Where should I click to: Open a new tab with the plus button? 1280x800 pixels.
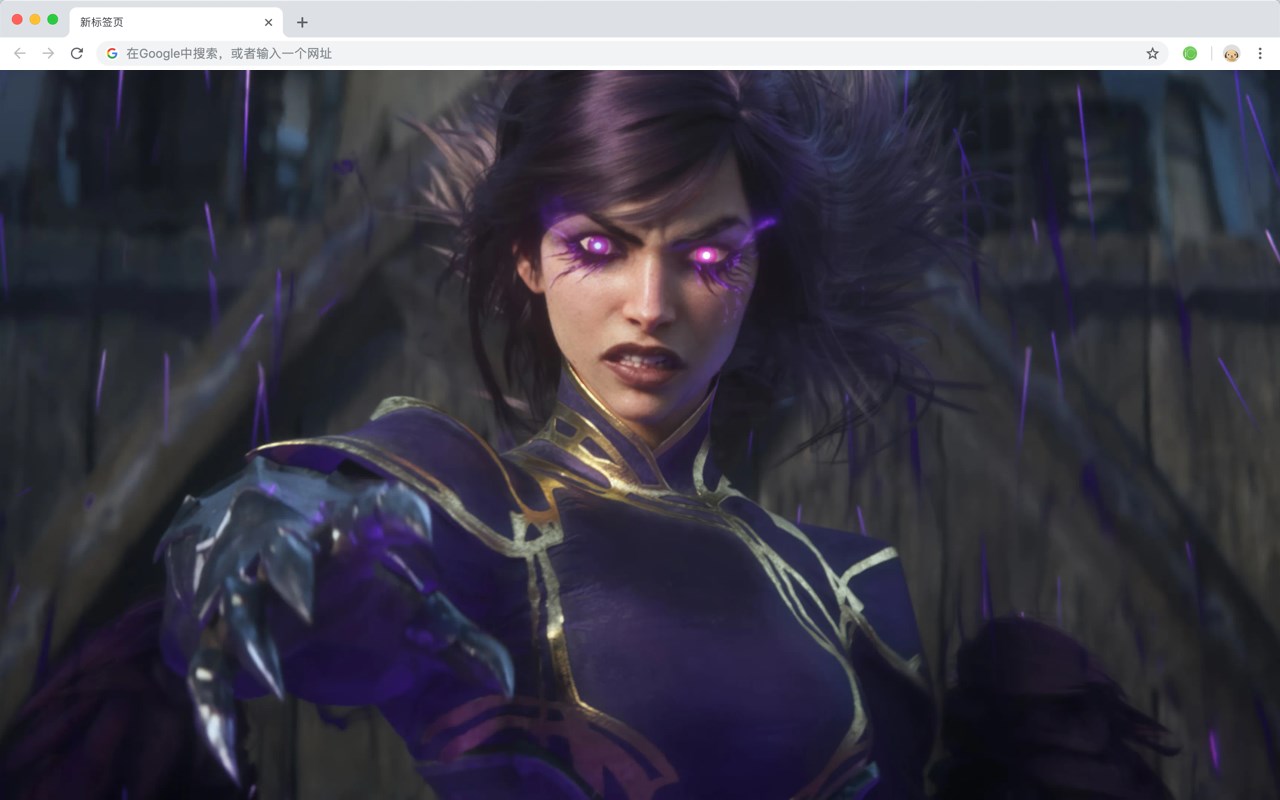[302, 22]
